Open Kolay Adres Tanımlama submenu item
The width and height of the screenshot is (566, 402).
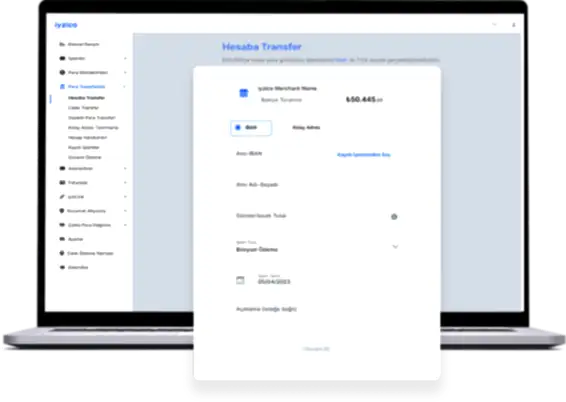click(x=93, y=127)
